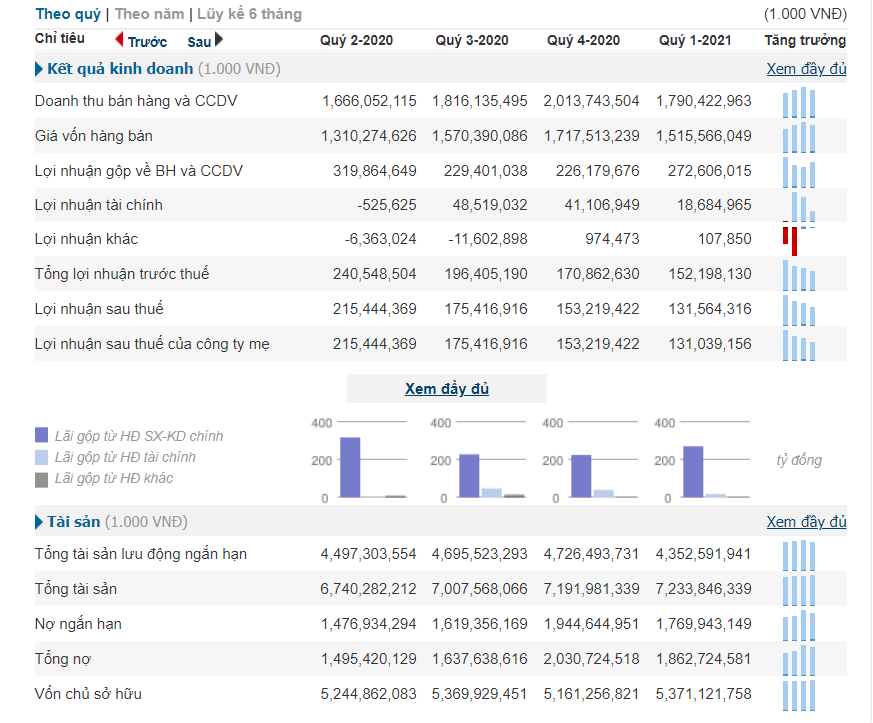
Task: Click the Tổng tài sản lưu động ngắn hạn label
Action: [x=141, y=554]
